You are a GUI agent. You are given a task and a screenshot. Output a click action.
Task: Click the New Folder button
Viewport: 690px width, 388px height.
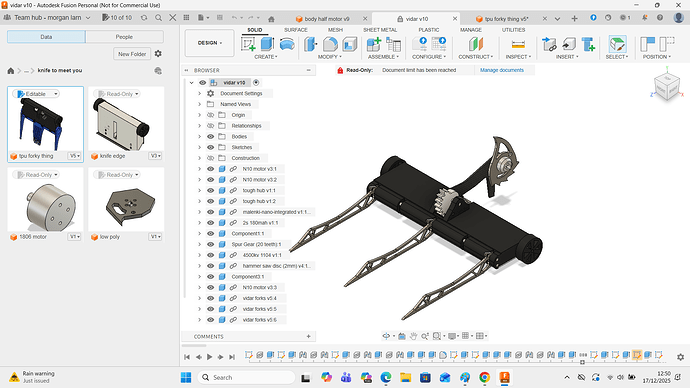[x=132, y=54]
